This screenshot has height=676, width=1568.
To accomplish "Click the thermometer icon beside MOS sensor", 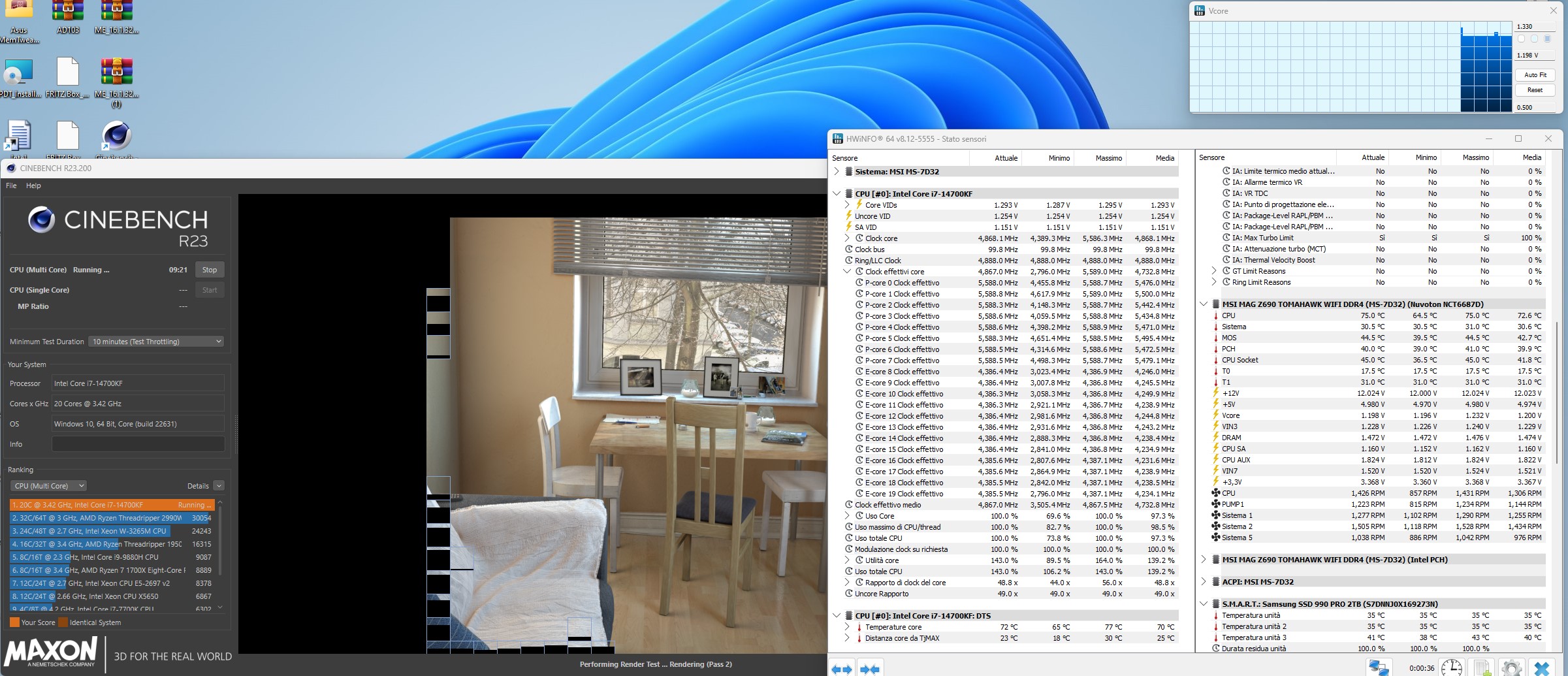I will [1215, 338].
